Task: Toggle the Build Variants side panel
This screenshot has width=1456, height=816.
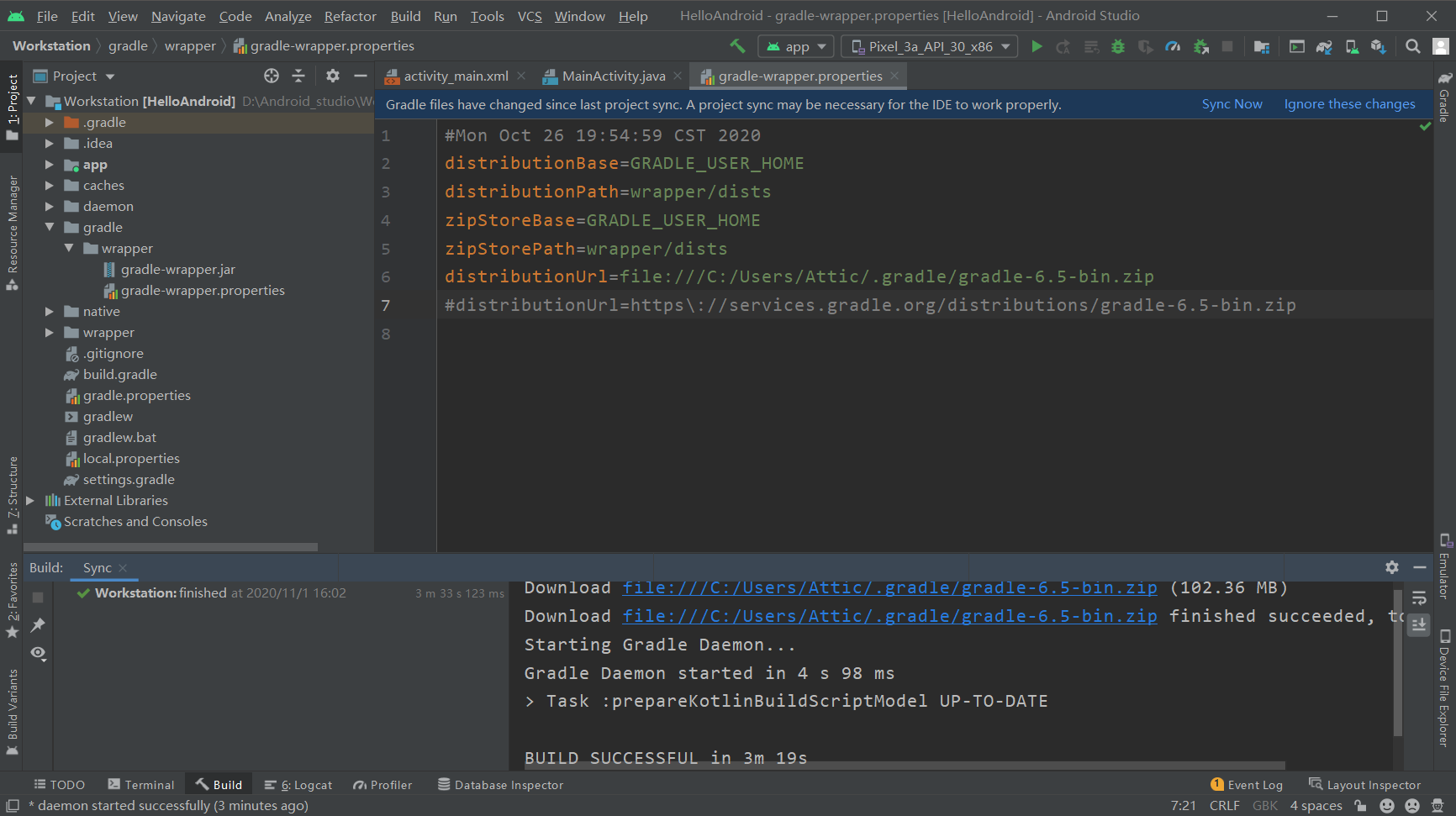Action: click(13, 712)
